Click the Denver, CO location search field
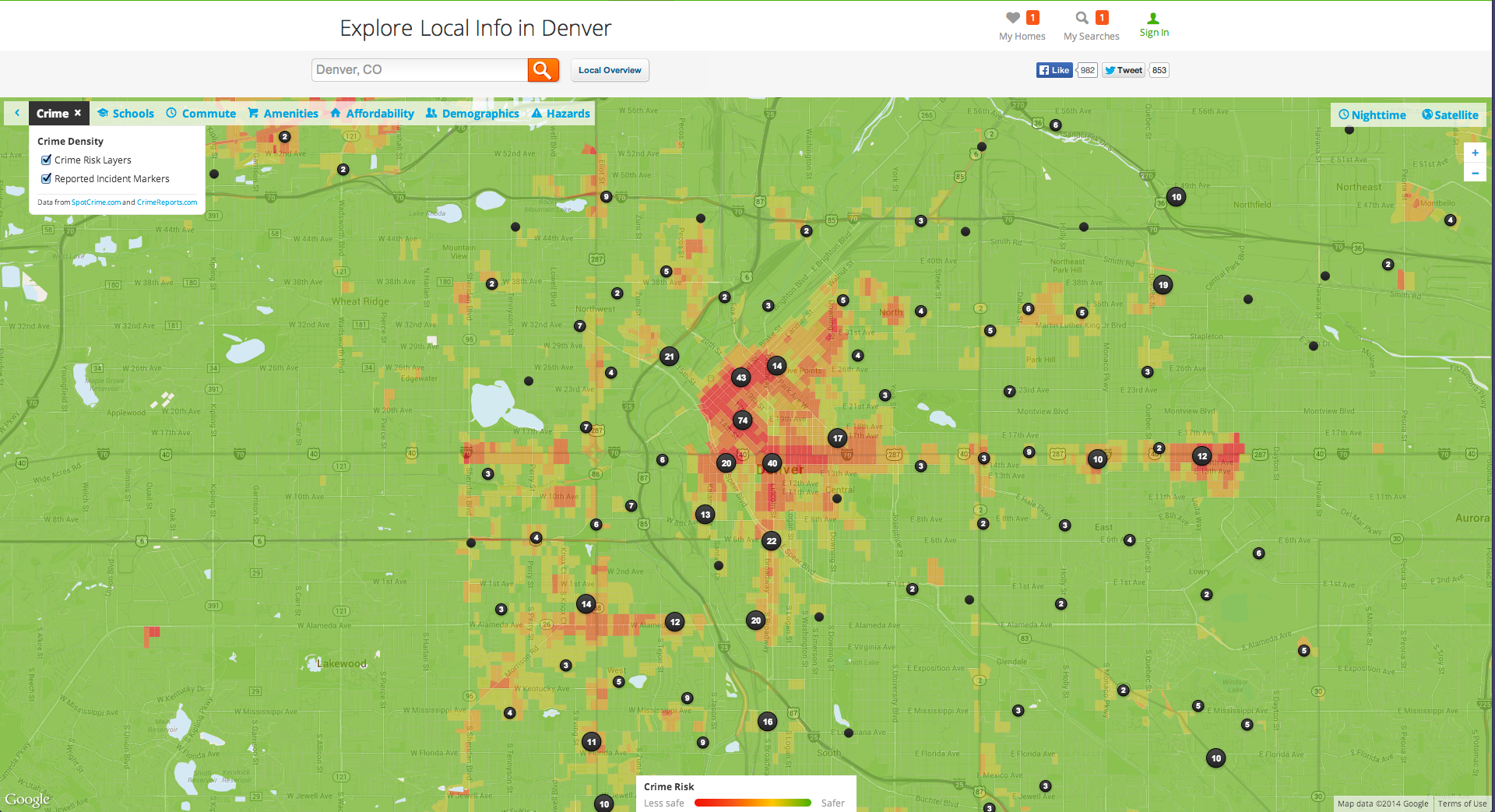This screenshot has height=812, width=1495. pos(419,70)
